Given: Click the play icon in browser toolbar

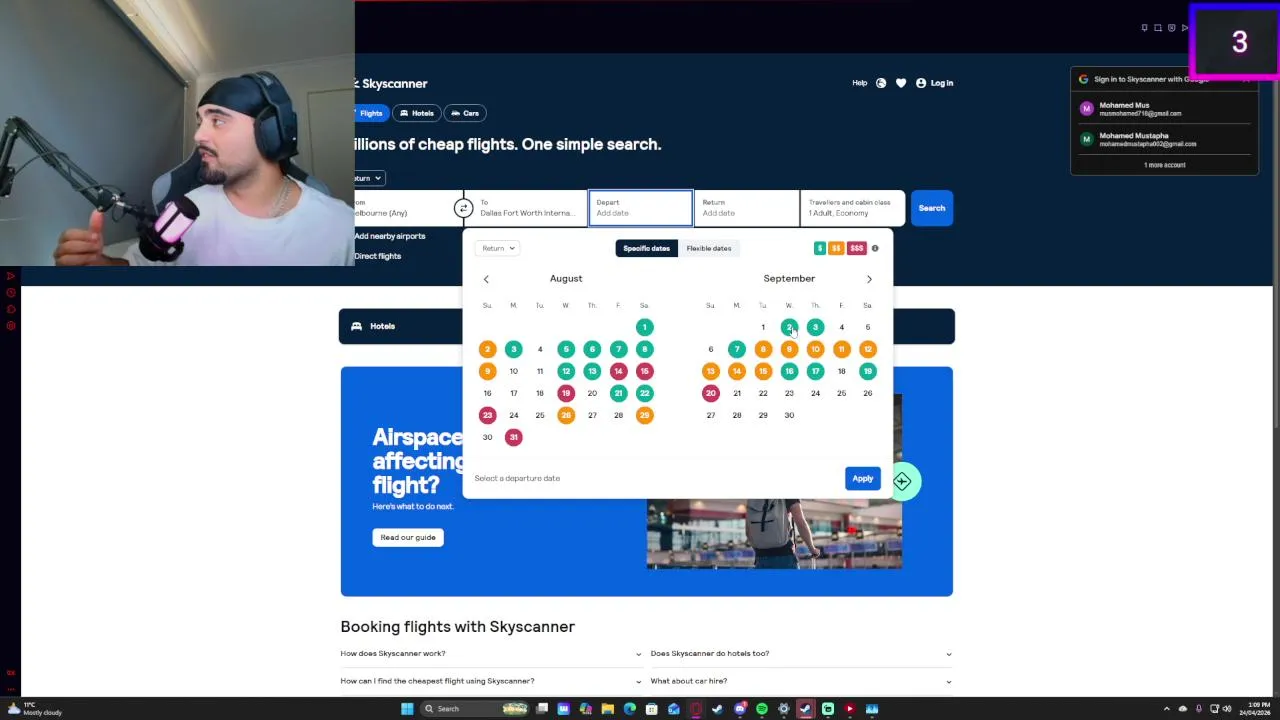Looking at the screenshot, I should pyautogui.click(x=1185, y=28).
